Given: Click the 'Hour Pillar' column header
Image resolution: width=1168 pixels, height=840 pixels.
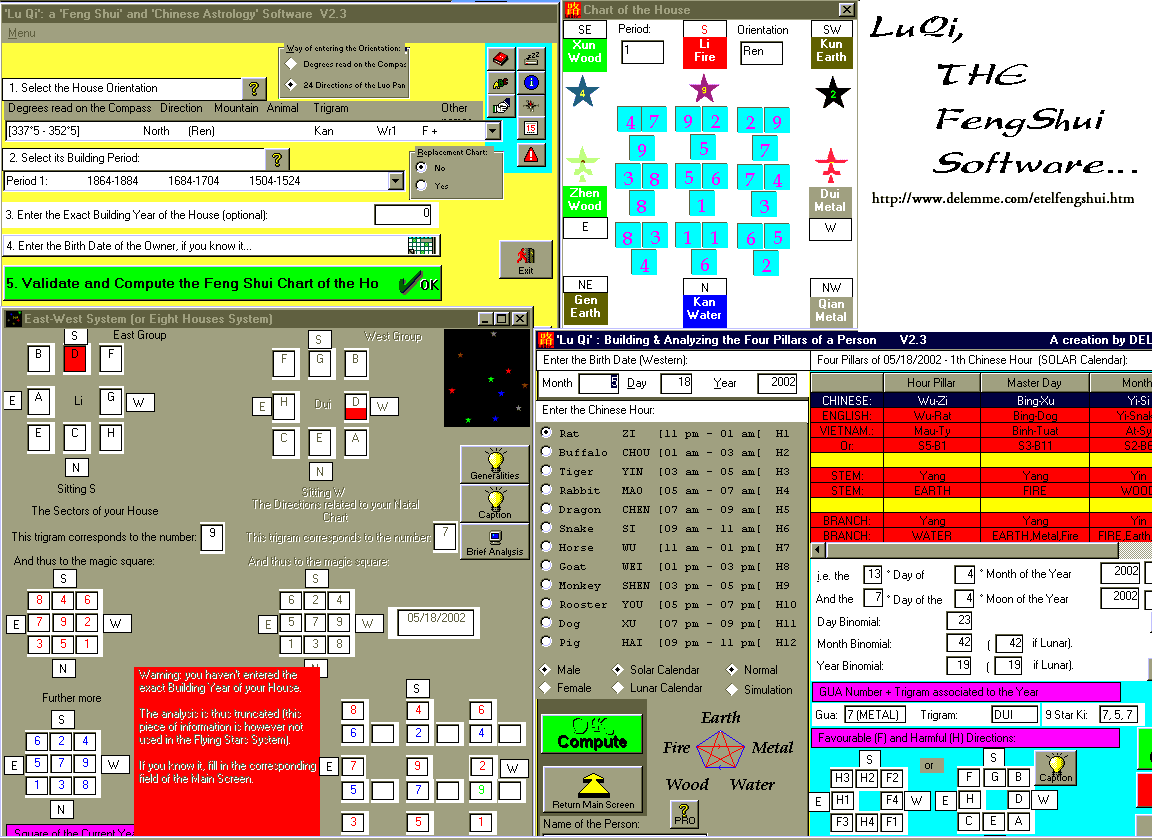Looking at the screenshot, I should pos(931,383).
